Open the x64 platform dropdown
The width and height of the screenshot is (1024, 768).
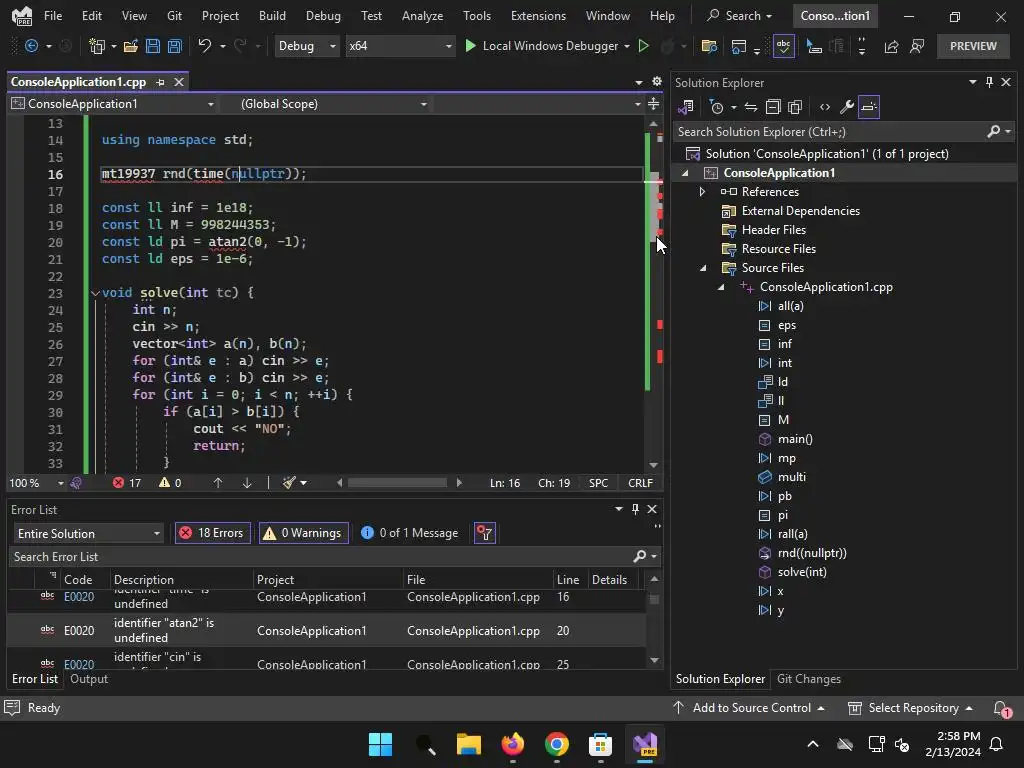tap(400, 46)
